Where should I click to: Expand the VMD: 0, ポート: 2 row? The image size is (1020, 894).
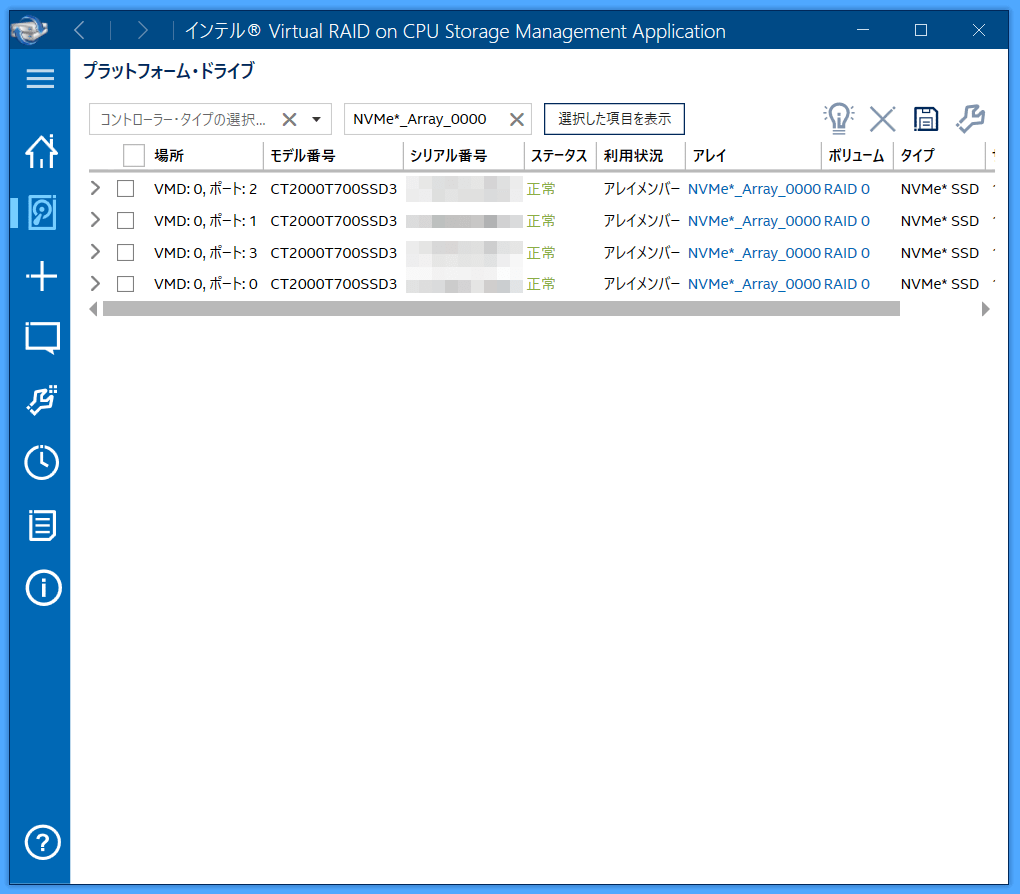[96, 188]
